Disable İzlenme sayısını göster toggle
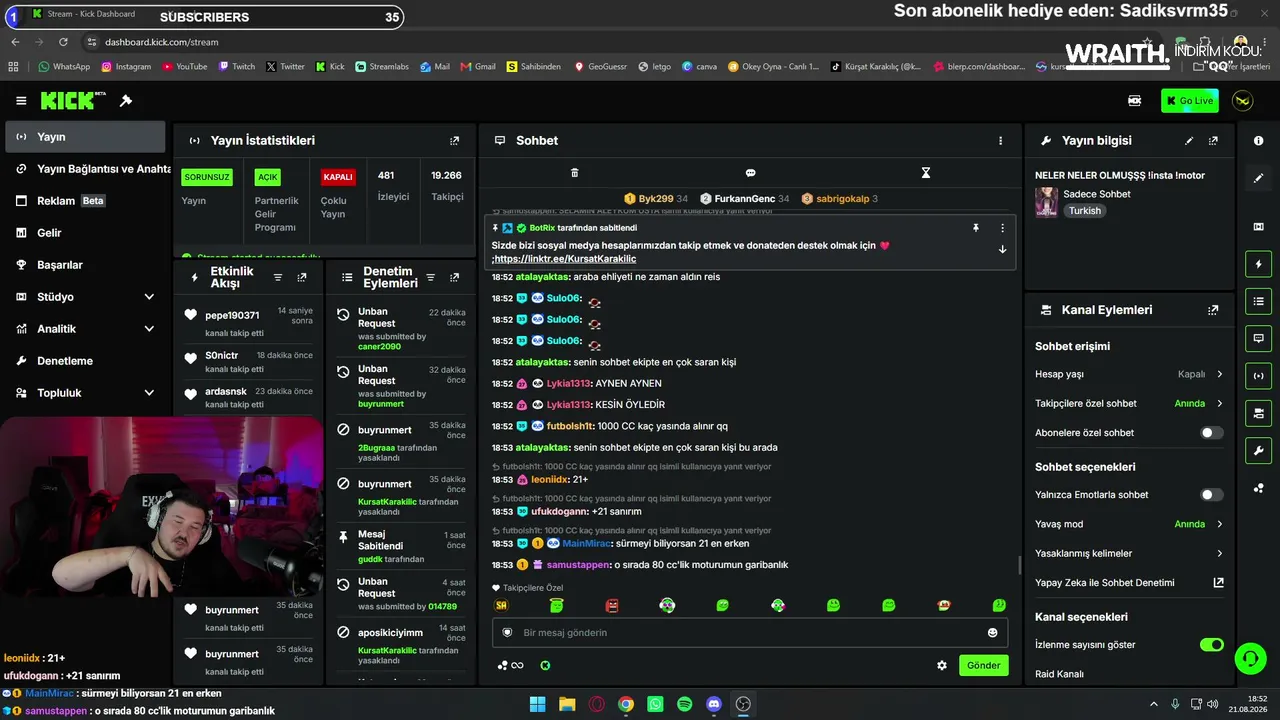 (x=1211, y=645)
